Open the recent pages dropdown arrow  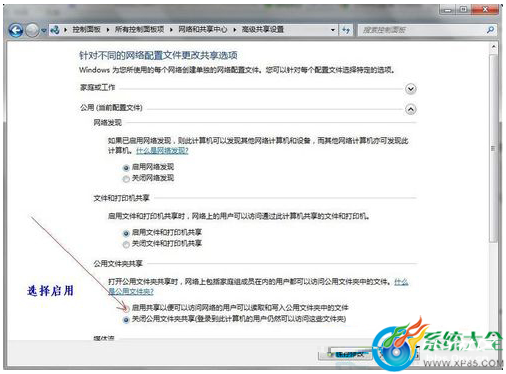click(x=44, y=30)
